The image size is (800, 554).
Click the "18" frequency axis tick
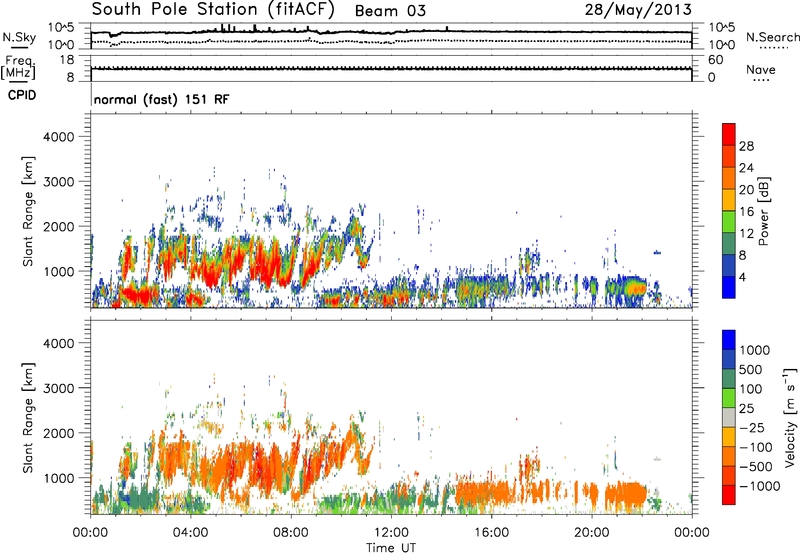point(67,60)
